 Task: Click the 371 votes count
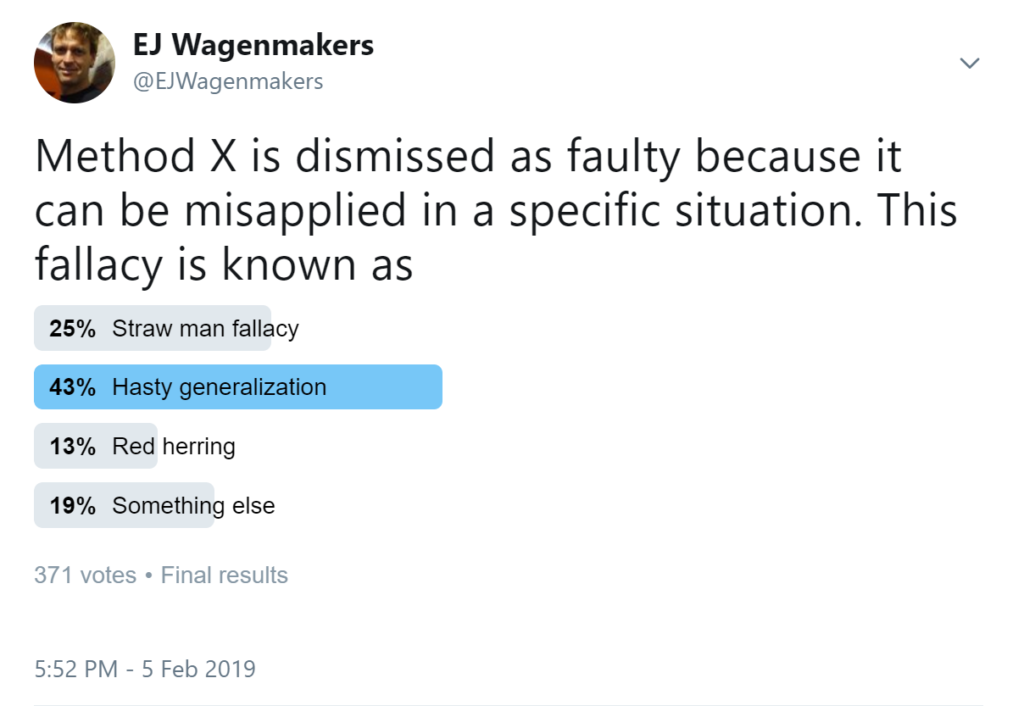tap(85, 575)
